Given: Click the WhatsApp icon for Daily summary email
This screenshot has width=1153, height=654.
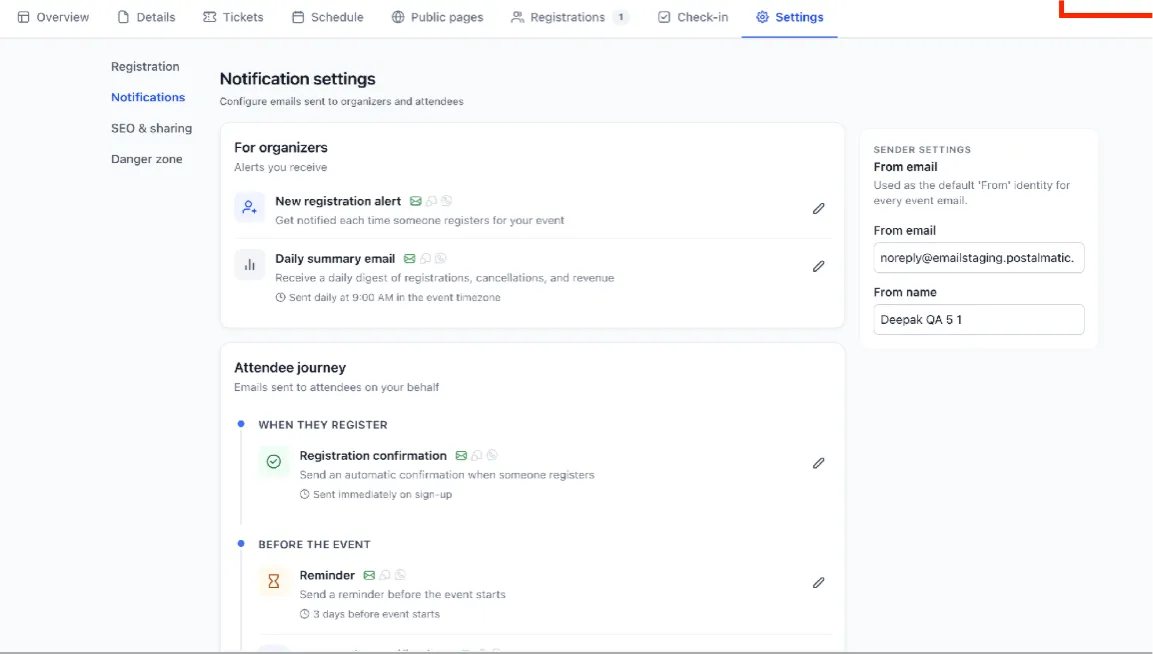Looking at the screenshot, I should pos(440,258).
